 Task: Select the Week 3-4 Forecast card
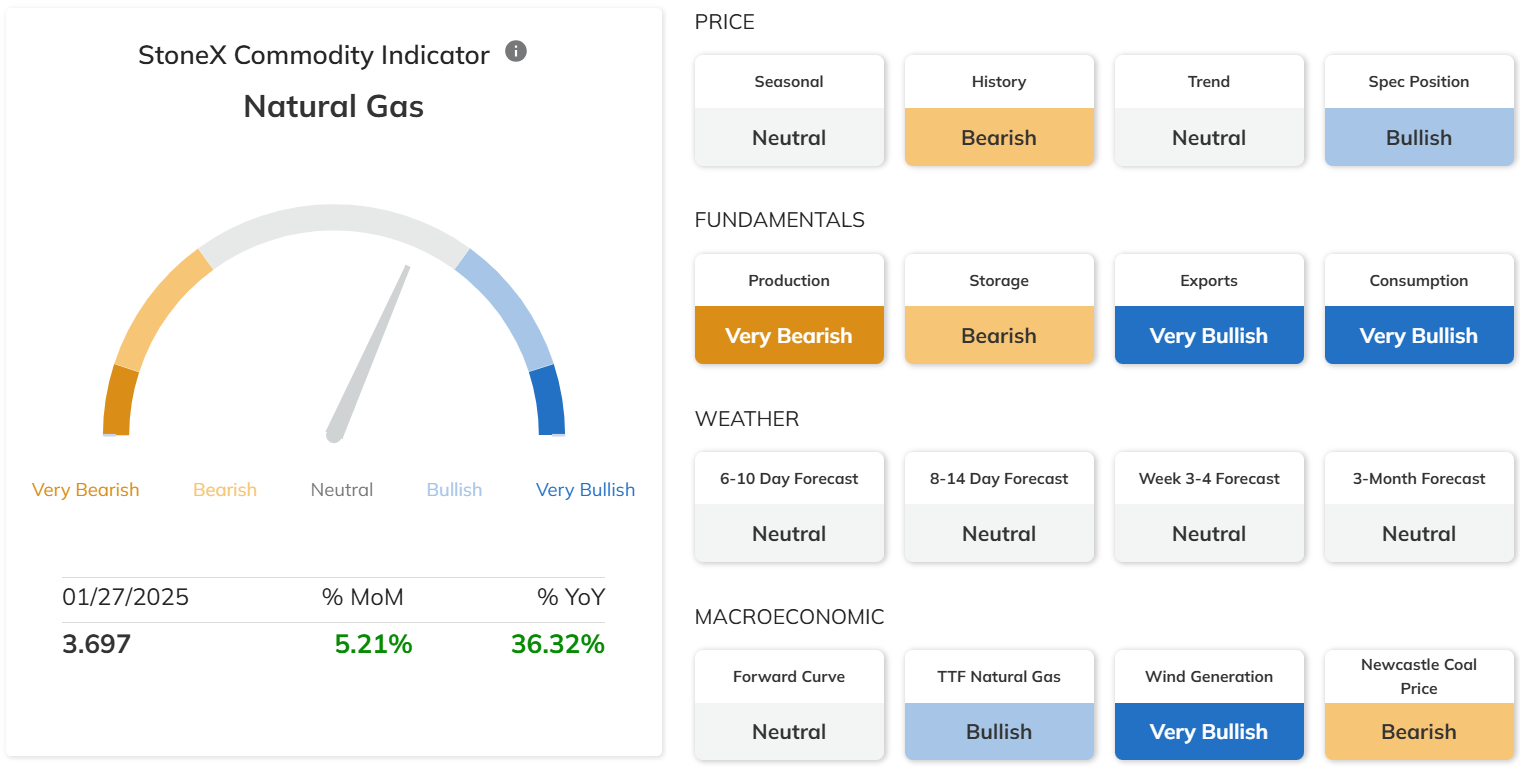(x=1209, y=507)
